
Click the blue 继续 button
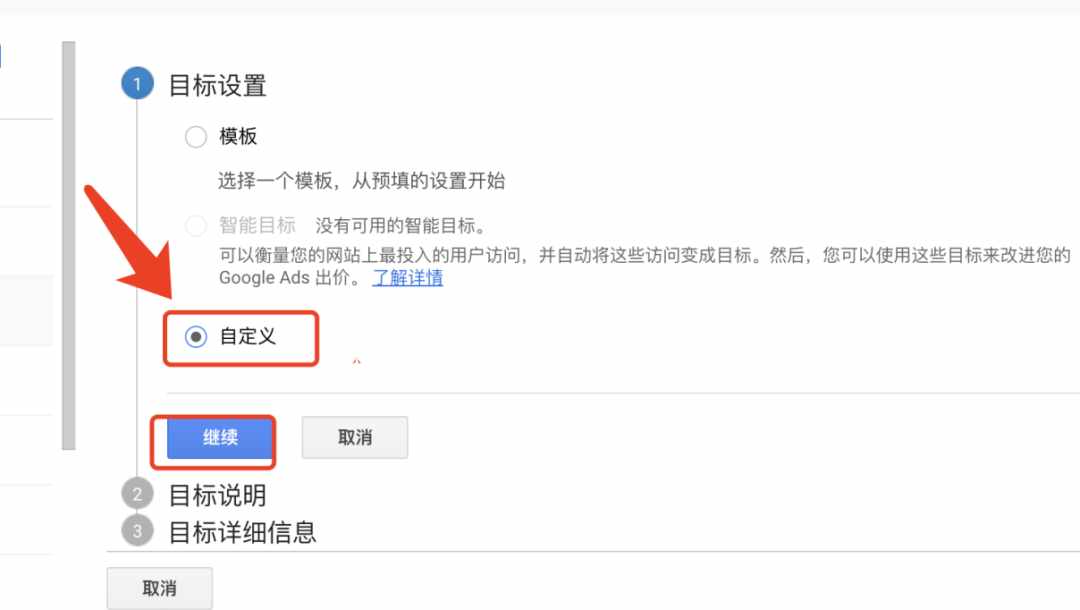click(x=220, y=438)
